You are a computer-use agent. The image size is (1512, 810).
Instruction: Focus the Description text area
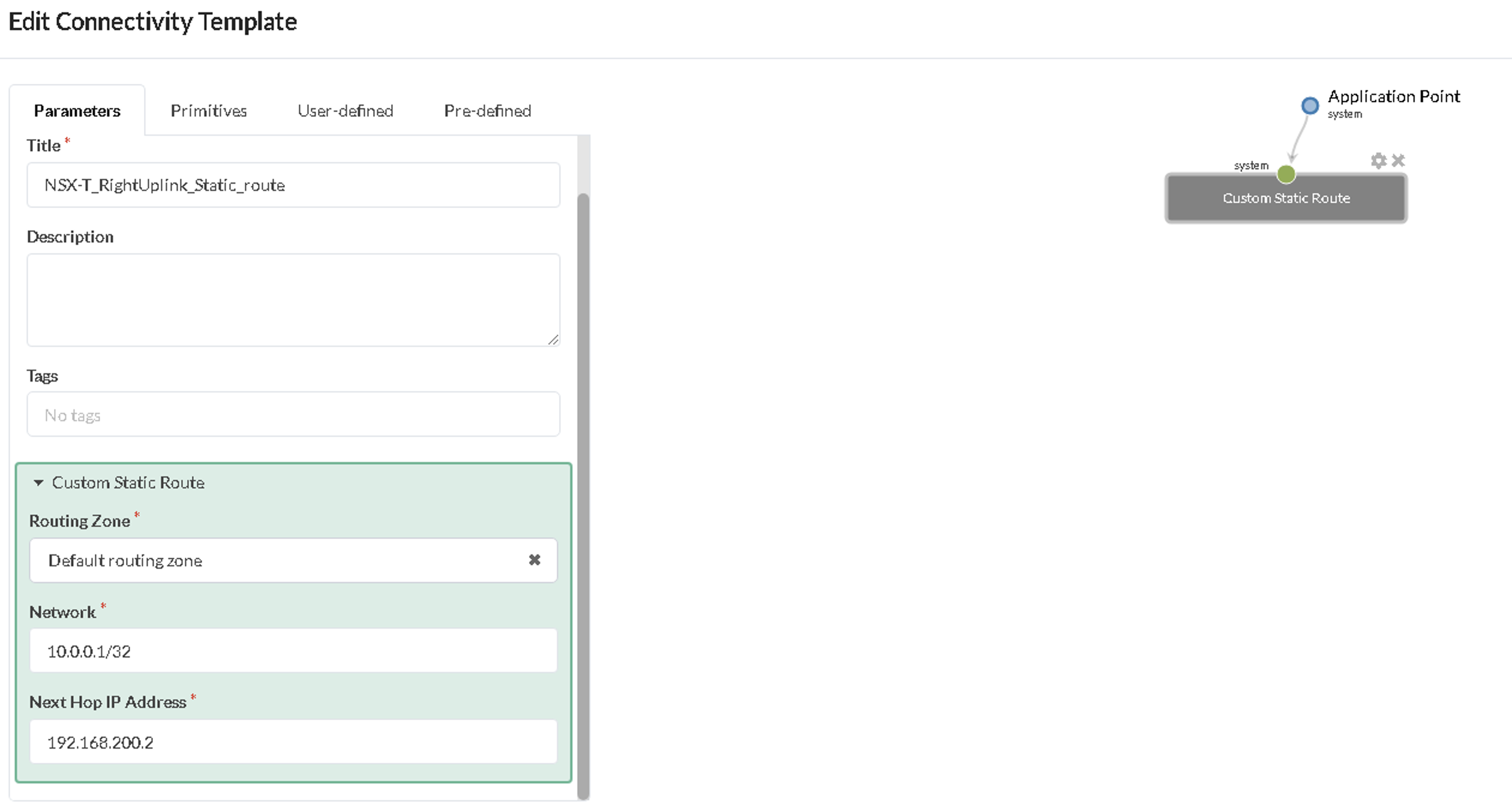click(293, 299)
